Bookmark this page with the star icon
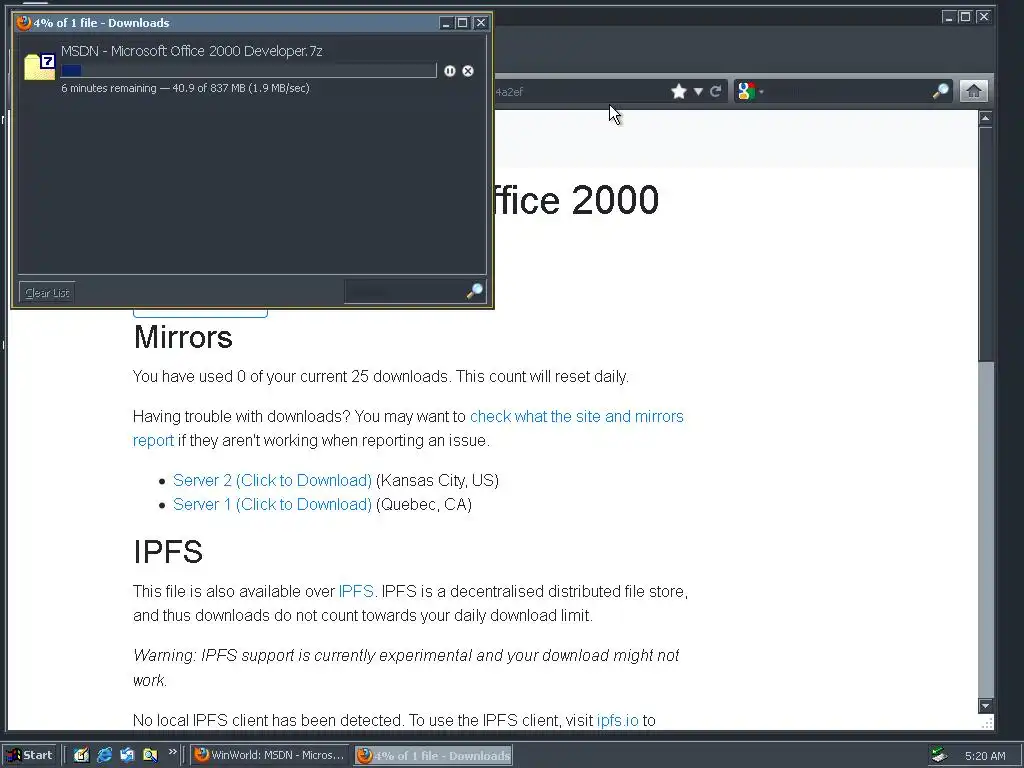The height and width of the screenshot is (768, 1024). click(x=679, y=91)
